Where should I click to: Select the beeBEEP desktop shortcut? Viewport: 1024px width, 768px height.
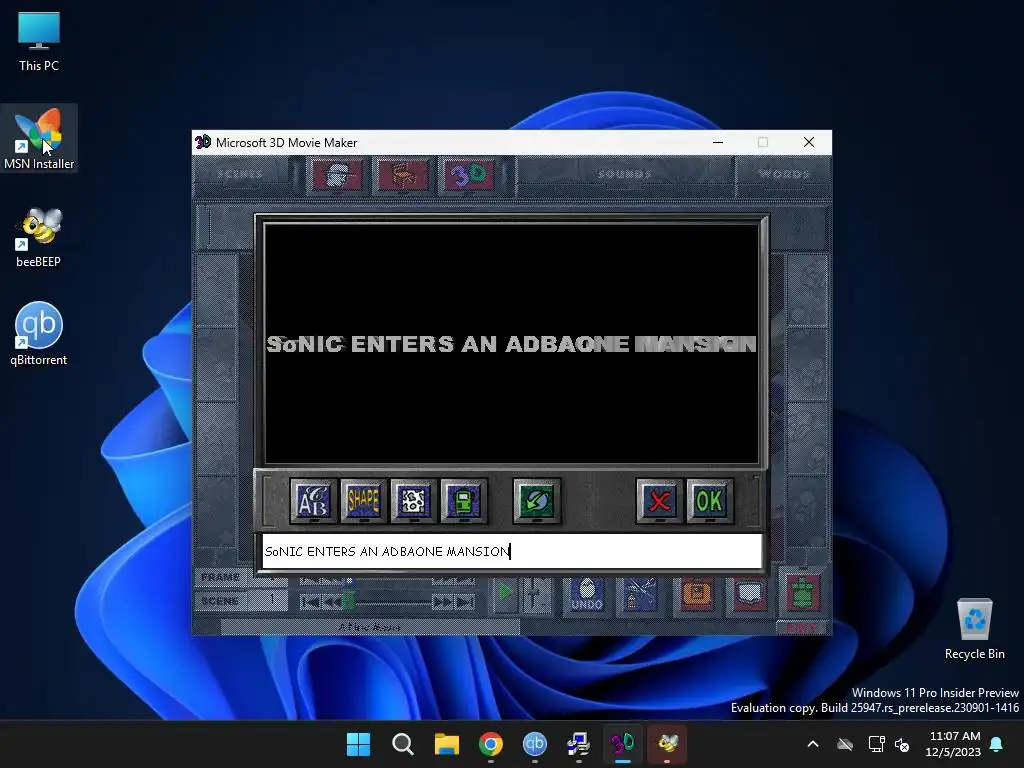pos(39,237)
